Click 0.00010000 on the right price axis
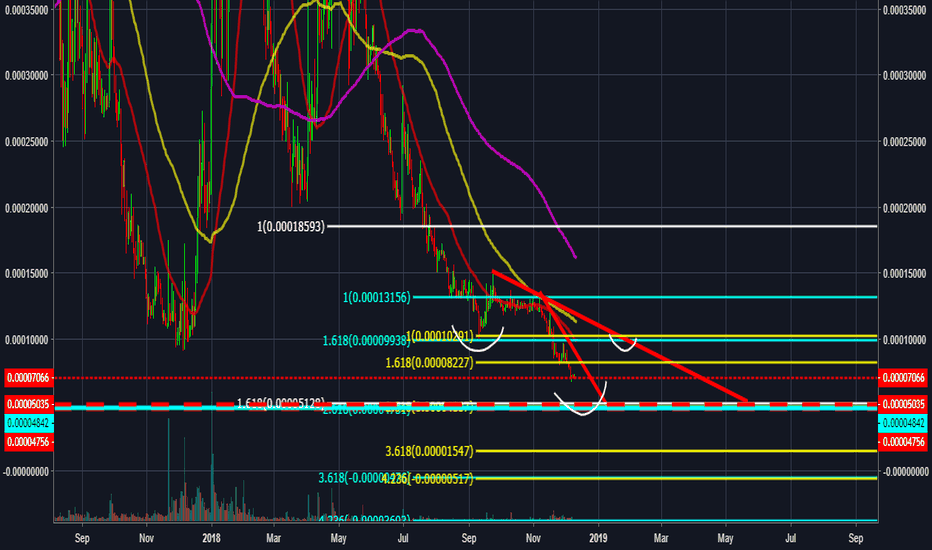 click(904, 340)
